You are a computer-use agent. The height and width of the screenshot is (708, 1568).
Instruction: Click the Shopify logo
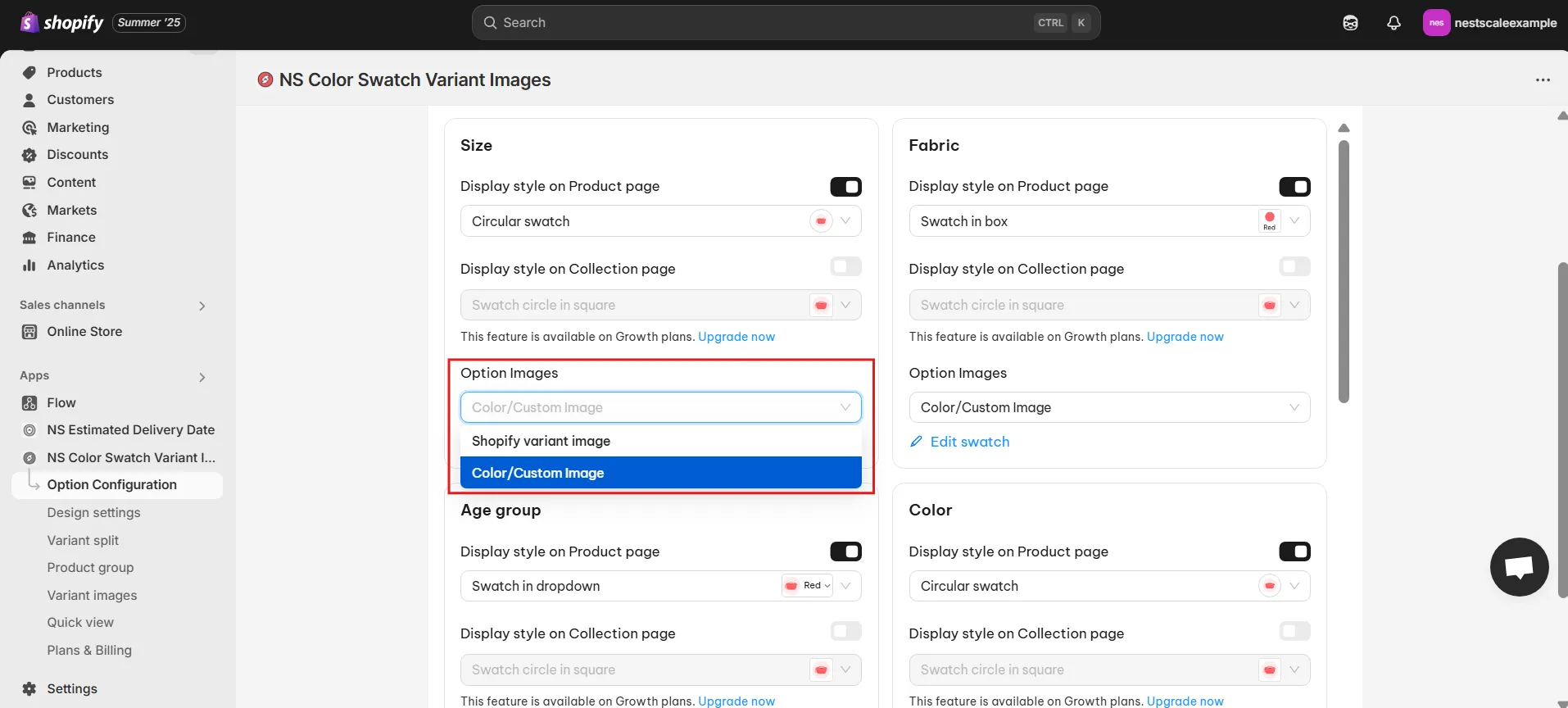[x=61, y=22]
